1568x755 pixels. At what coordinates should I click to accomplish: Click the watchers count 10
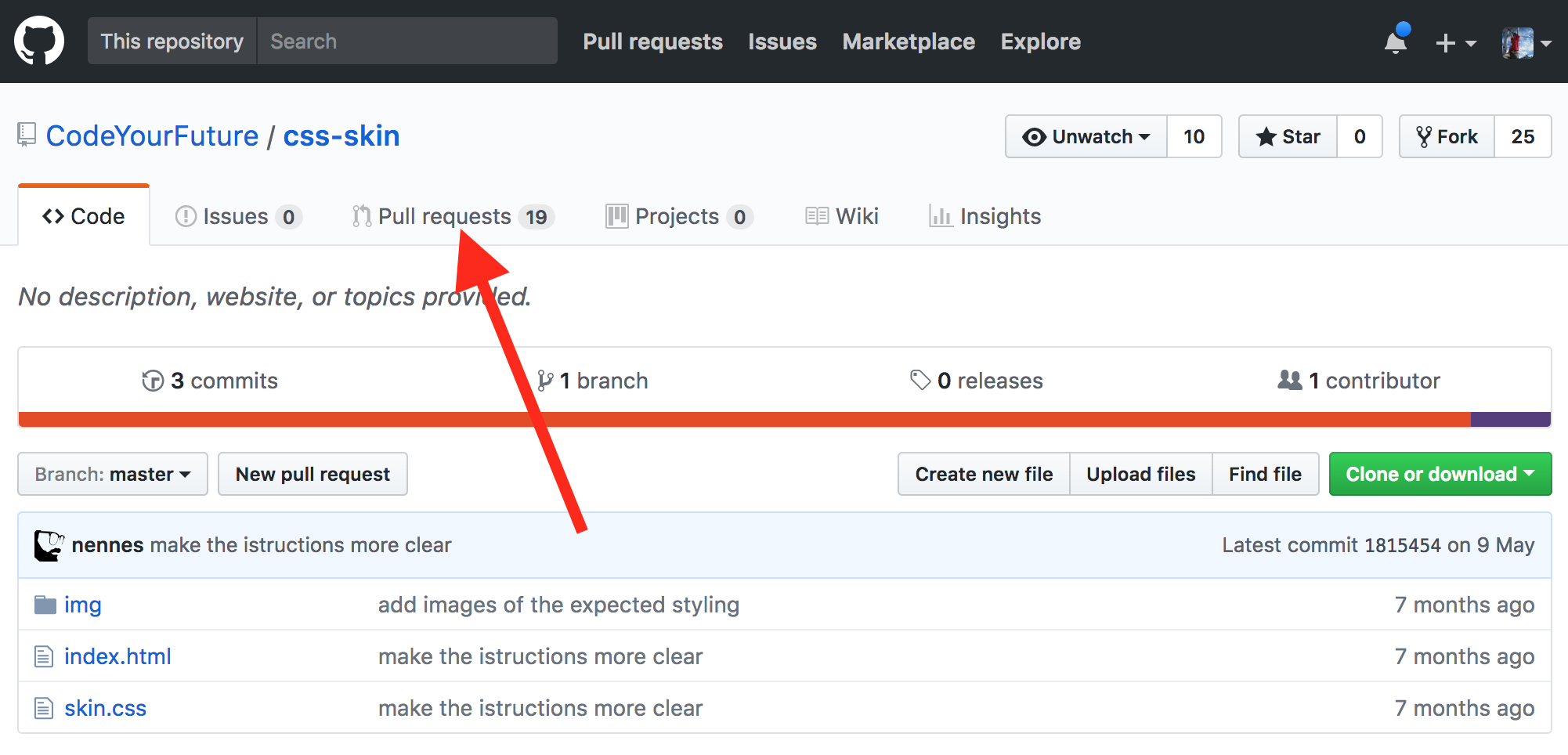coord(1194,136)
